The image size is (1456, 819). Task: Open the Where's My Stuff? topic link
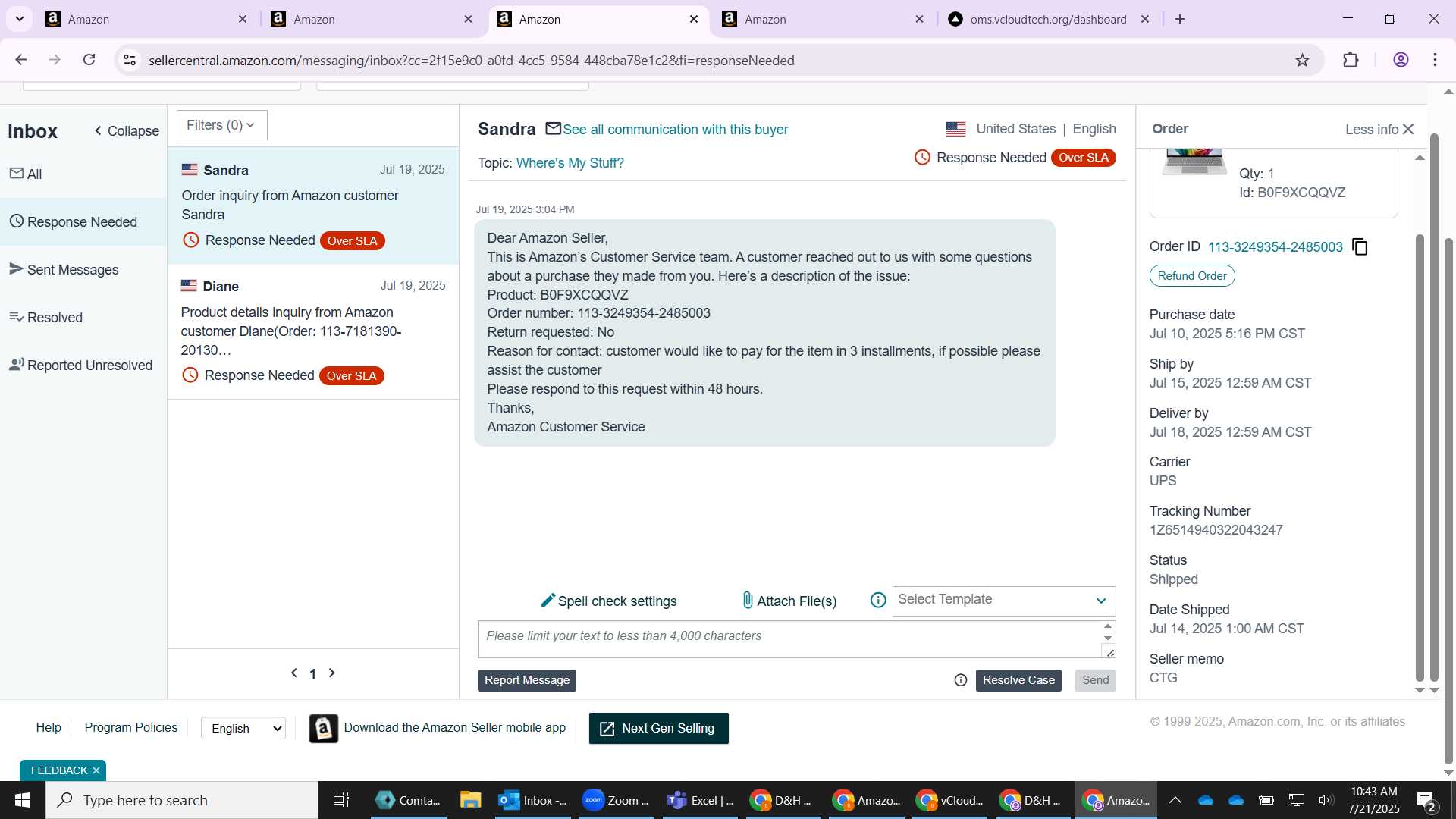click(x=570, y=163)
